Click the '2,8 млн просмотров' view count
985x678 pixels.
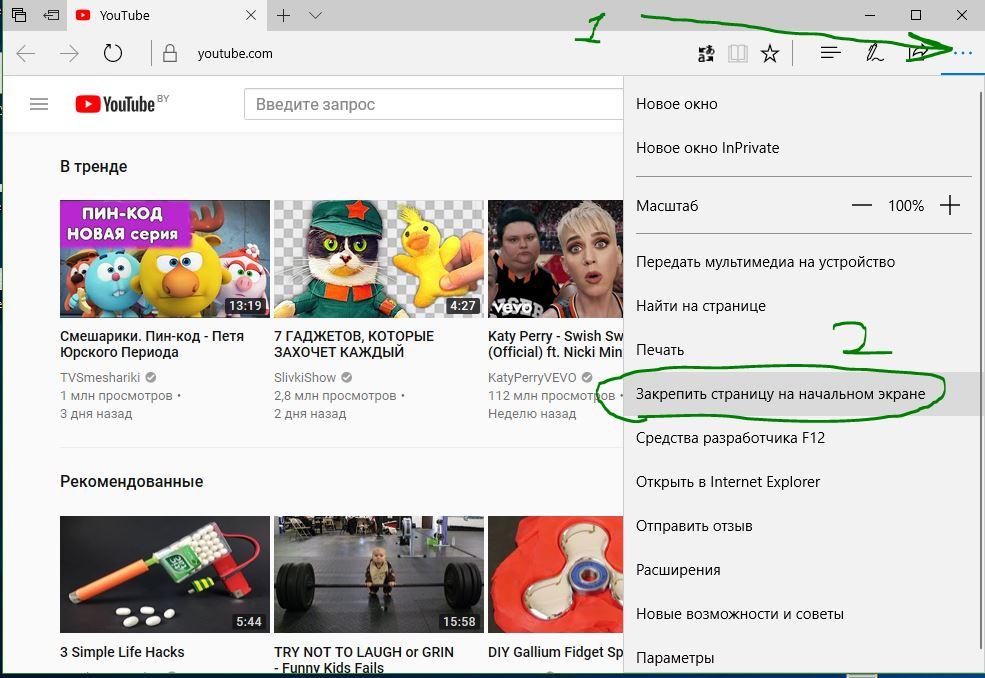[x=335, y=395]
